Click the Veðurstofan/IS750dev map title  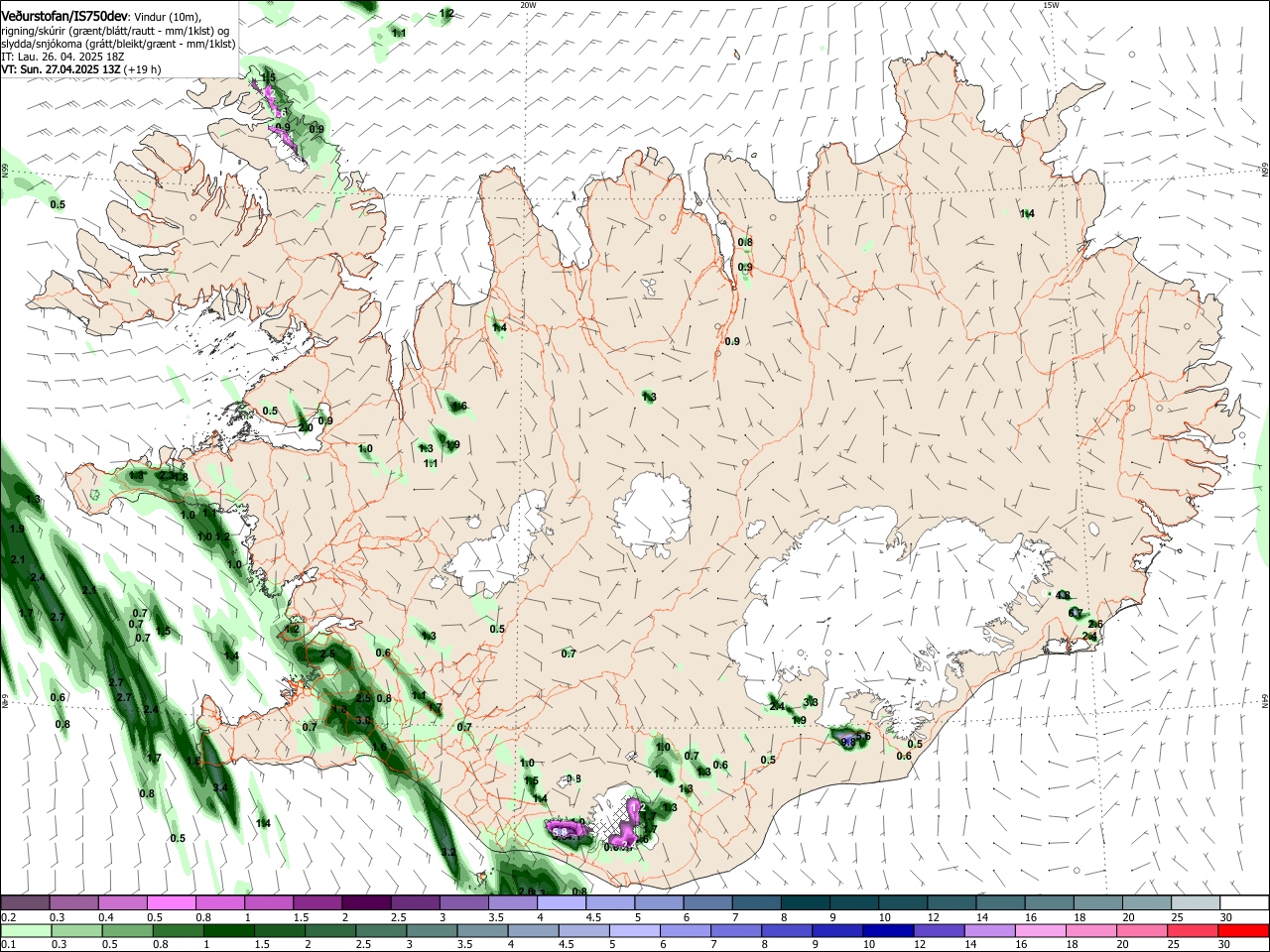[x=63, y=16]
